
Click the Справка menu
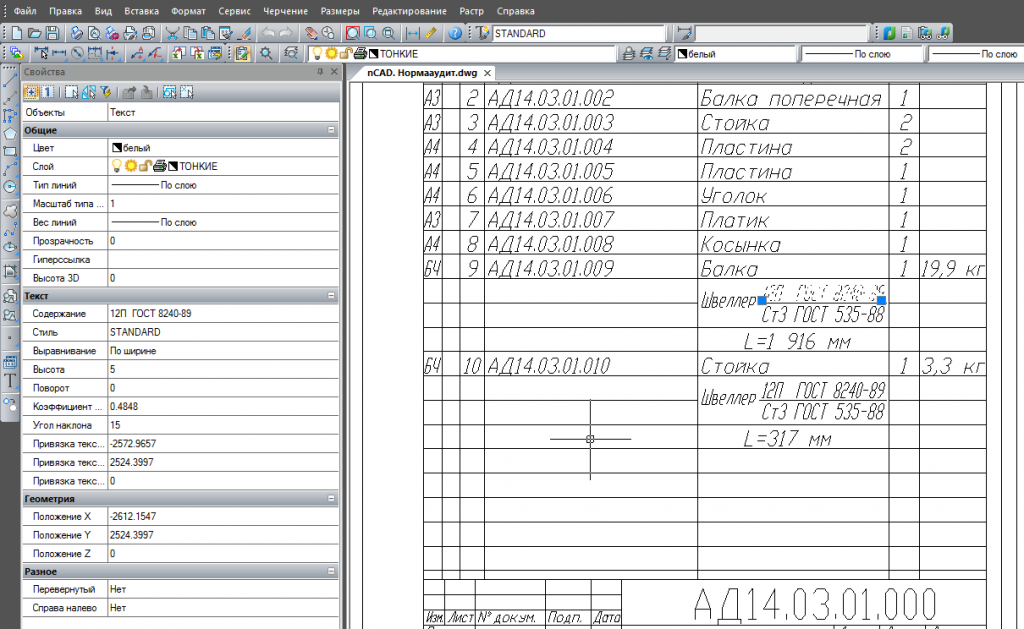click(515, 11)
